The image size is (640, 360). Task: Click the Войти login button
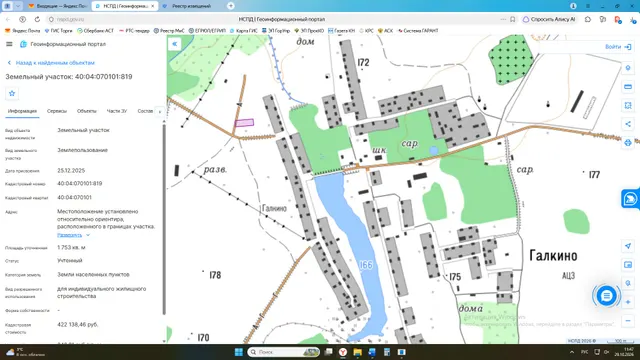point(618,47)
